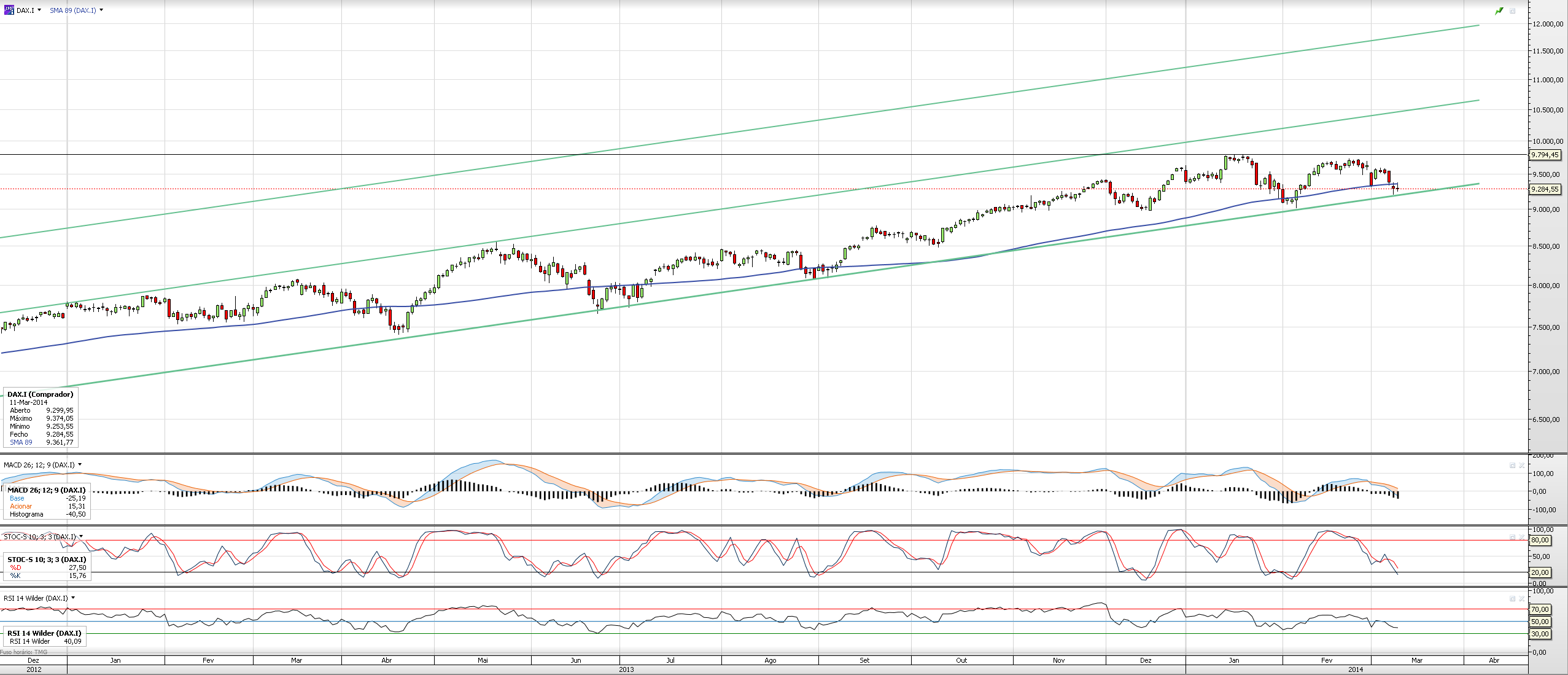Image resolution: width=1568 pixels, height=675 pixels.
Task: Open the MACD 26; 12; 9 dropdown arrow
Action: tap(80, 465)
